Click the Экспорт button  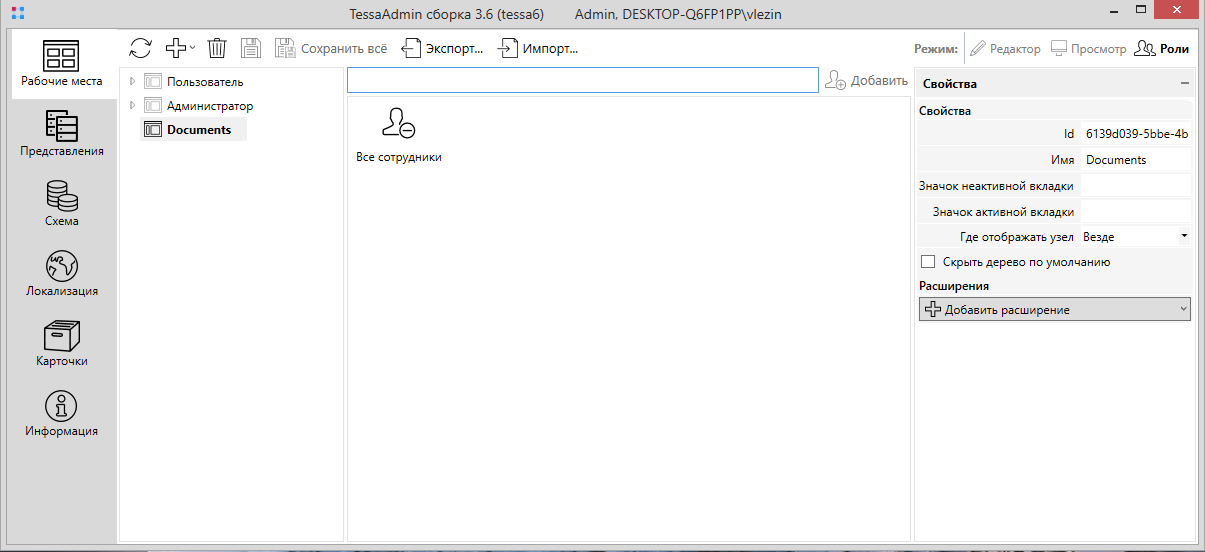pyautogui.click(x=442, y=48)
